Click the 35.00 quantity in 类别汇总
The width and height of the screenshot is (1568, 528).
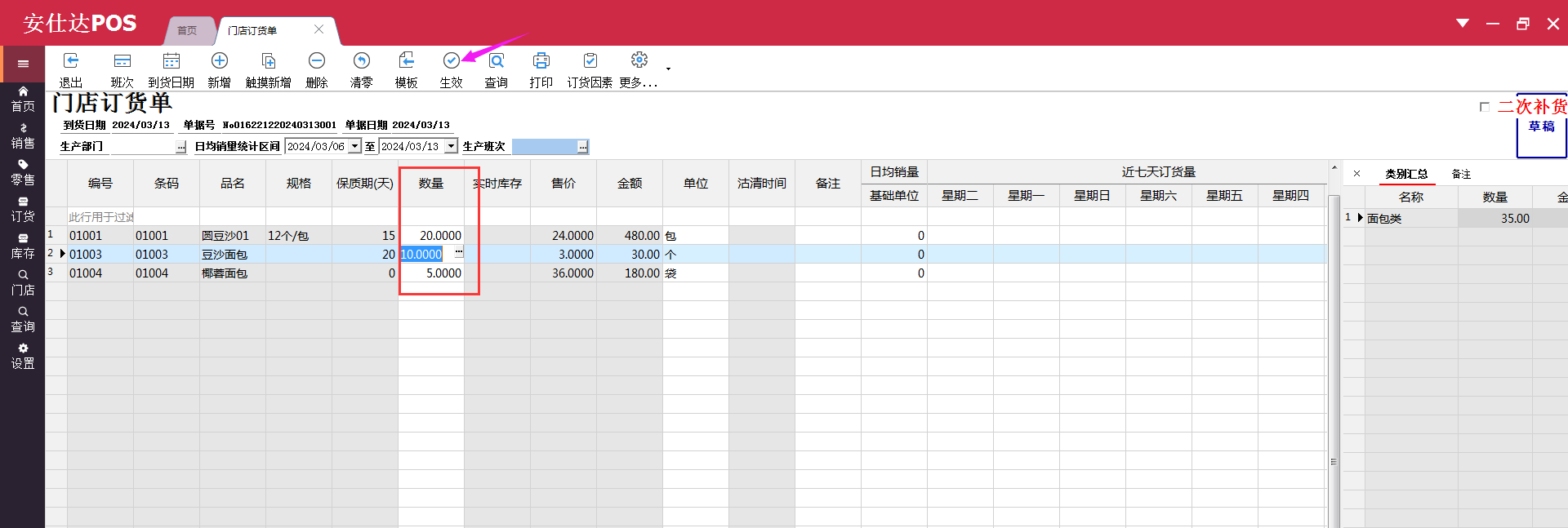click(1495, 219)
